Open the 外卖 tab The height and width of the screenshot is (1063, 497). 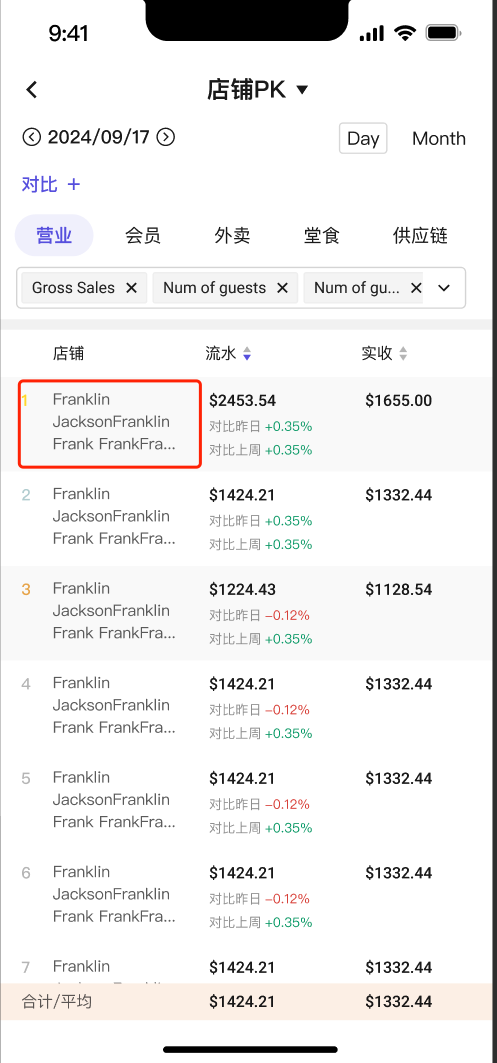(233, 235)
